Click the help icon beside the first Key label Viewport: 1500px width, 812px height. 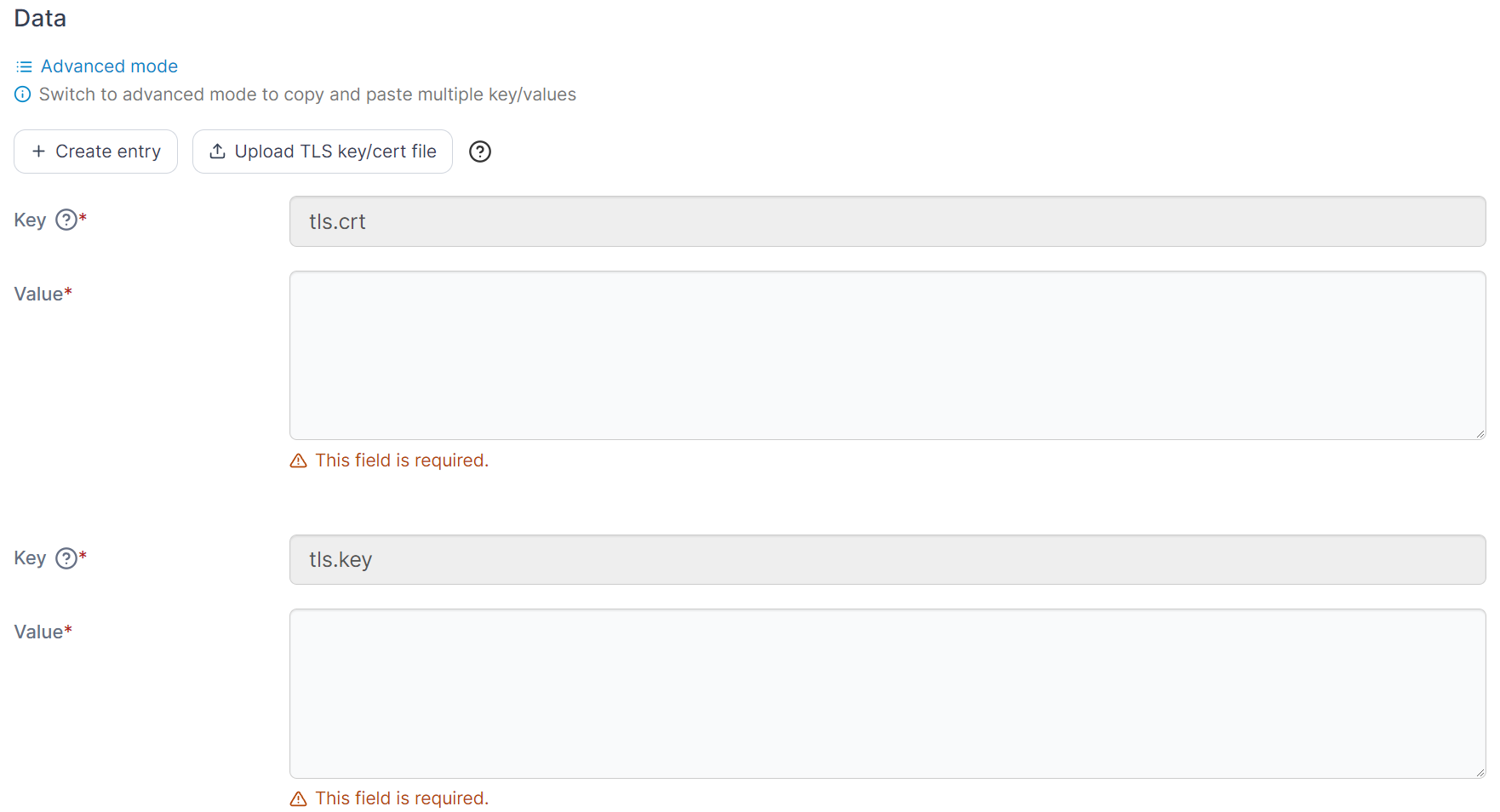tap(66, 220)
